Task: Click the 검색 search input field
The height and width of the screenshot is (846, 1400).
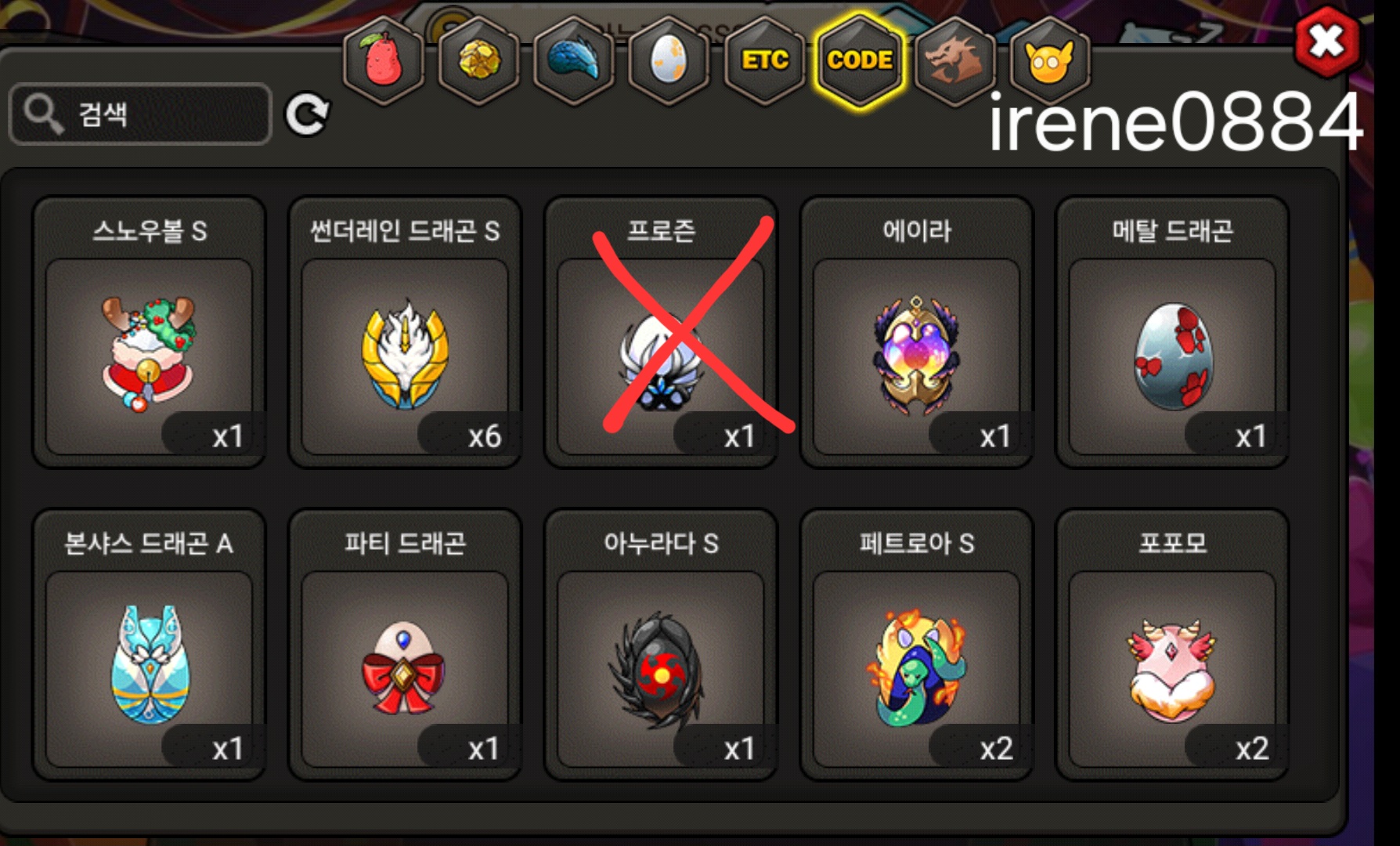Action: [x=141, y=114]
